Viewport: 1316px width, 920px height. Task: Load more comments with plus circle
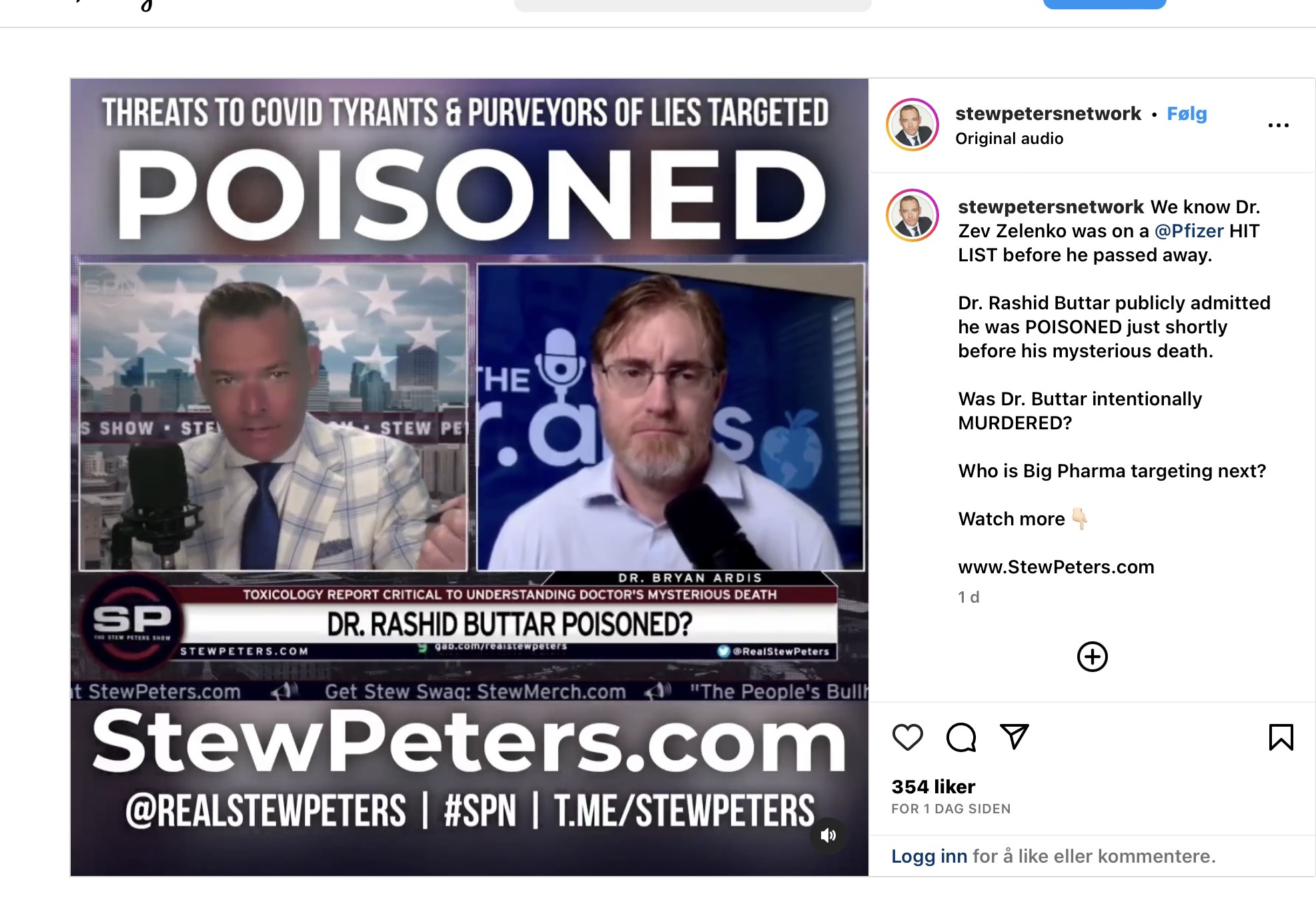tap(1093, 657)
